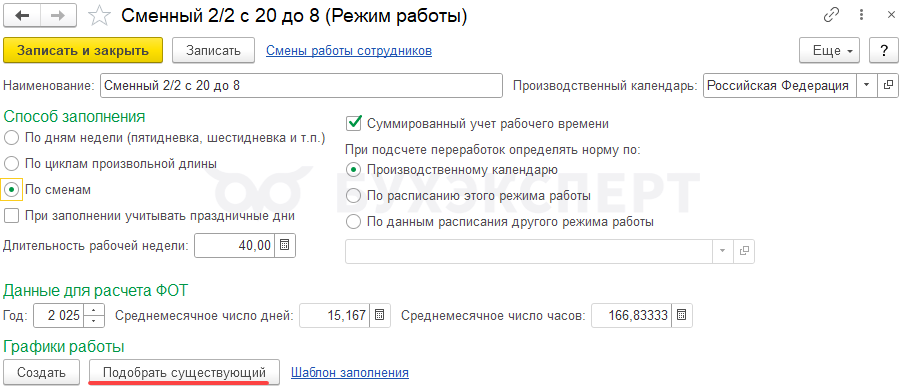Copy link using the chain icon
The image size is (902, 388).
coord(832,16)
